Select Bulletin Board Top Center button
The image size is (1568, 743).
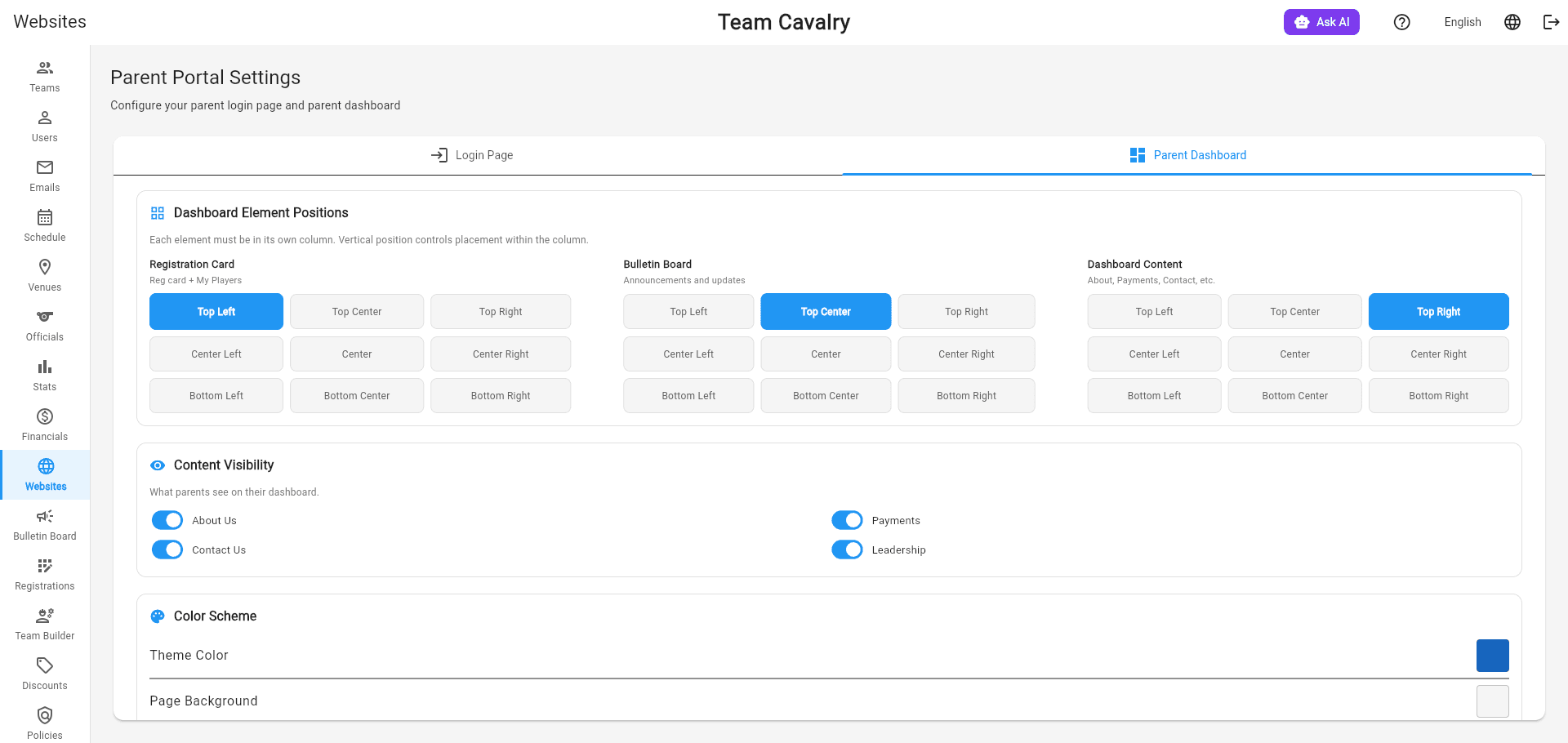coord(826,312)
